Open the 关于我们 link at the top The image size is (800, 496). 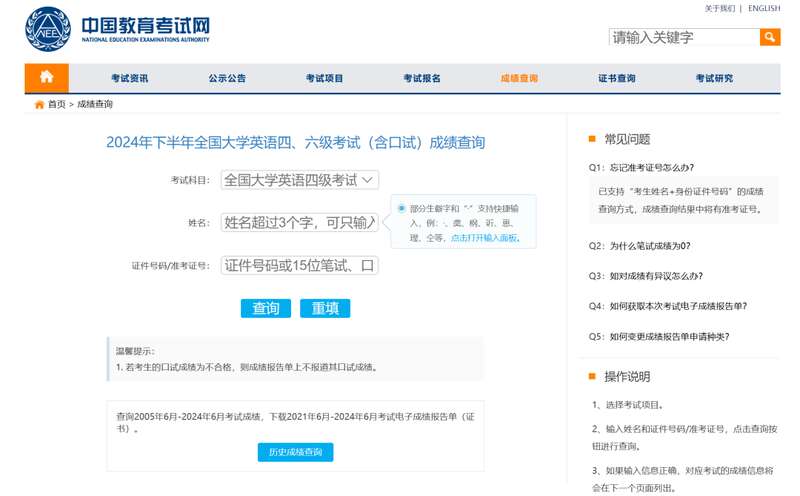pos(719,8)
